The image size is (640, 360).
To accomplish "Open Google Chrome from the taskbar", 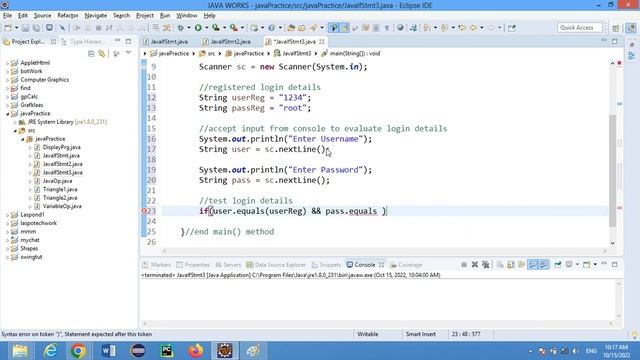I will 78,351.
